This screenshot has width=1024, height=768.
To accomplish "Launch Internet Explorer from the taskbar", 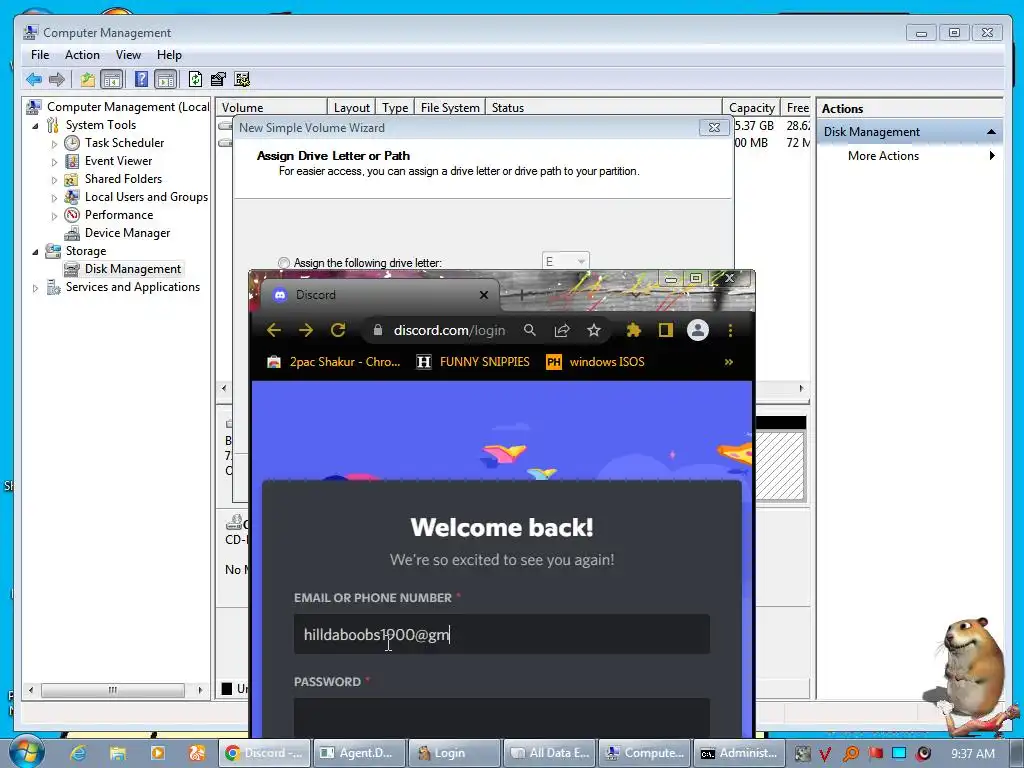I will tap(78, 753).
